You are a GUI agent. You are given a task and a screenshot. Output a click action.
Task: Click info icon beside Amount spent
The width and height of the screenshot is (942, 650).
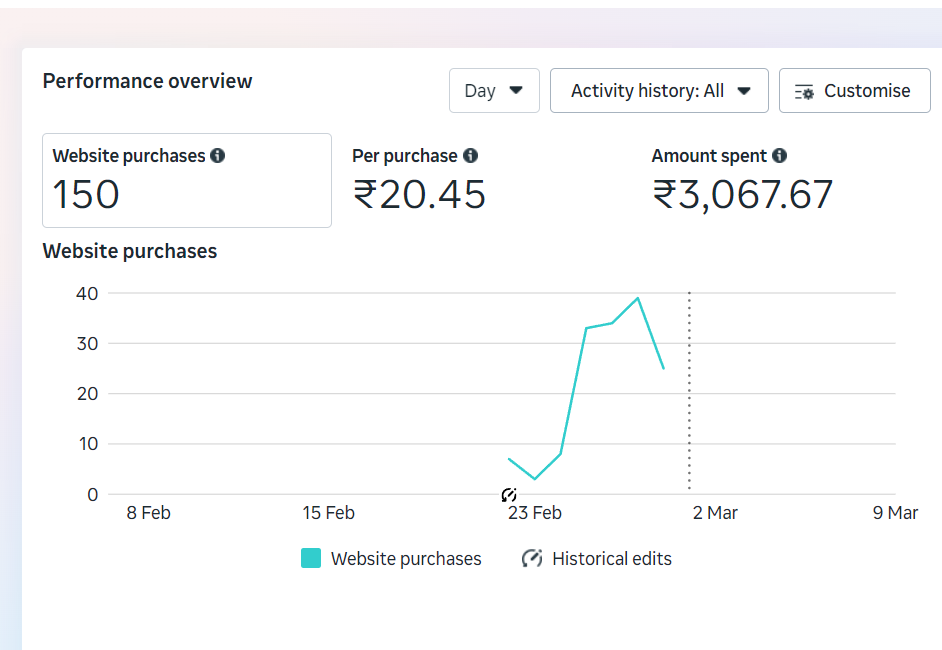coord(780,156)
